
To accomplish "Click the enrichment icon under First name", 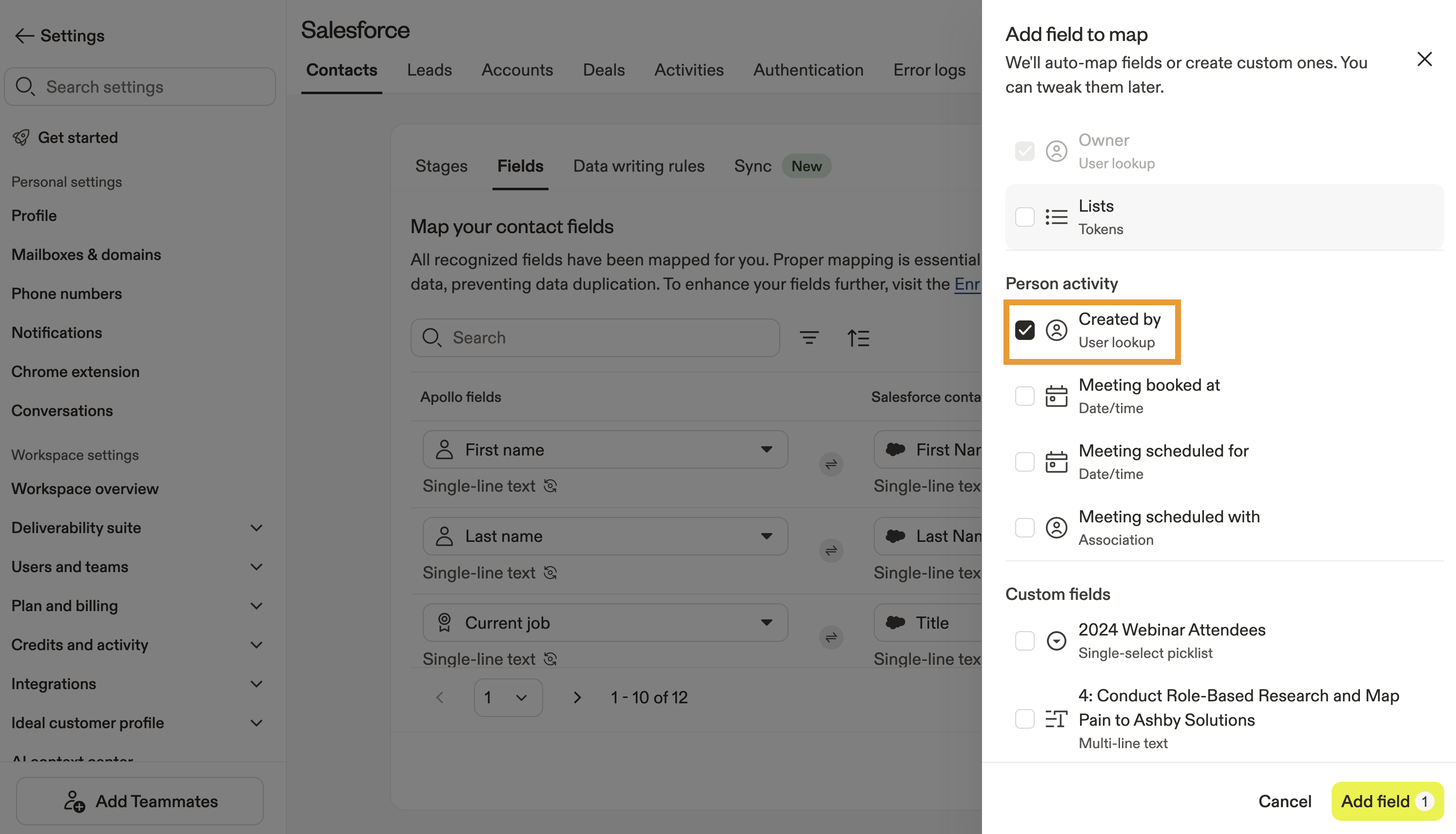I will [550, 486].
